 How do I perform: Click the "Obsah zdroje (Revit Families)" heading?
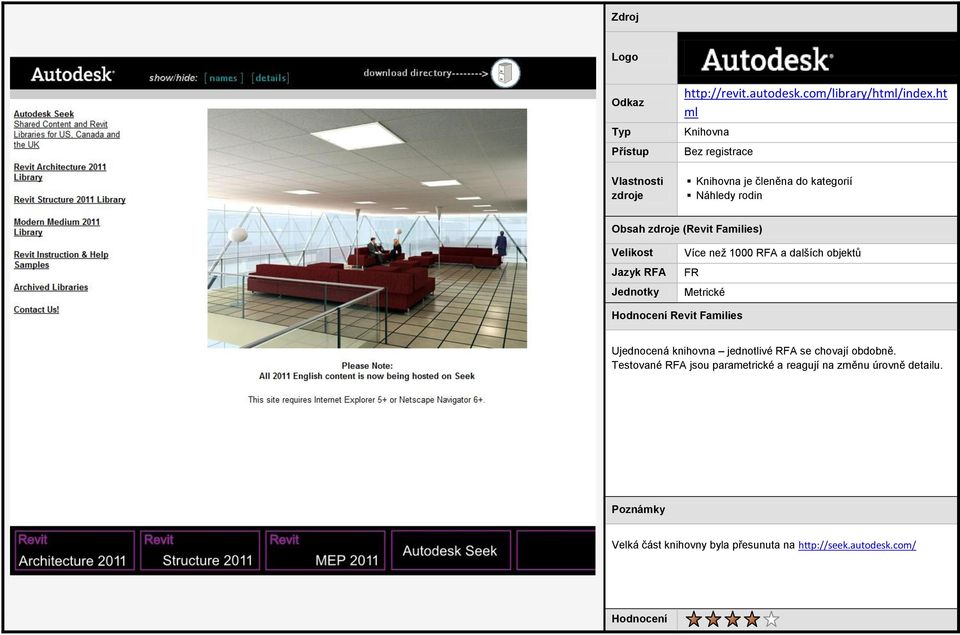pyautogui.click(x=686, y=229)
